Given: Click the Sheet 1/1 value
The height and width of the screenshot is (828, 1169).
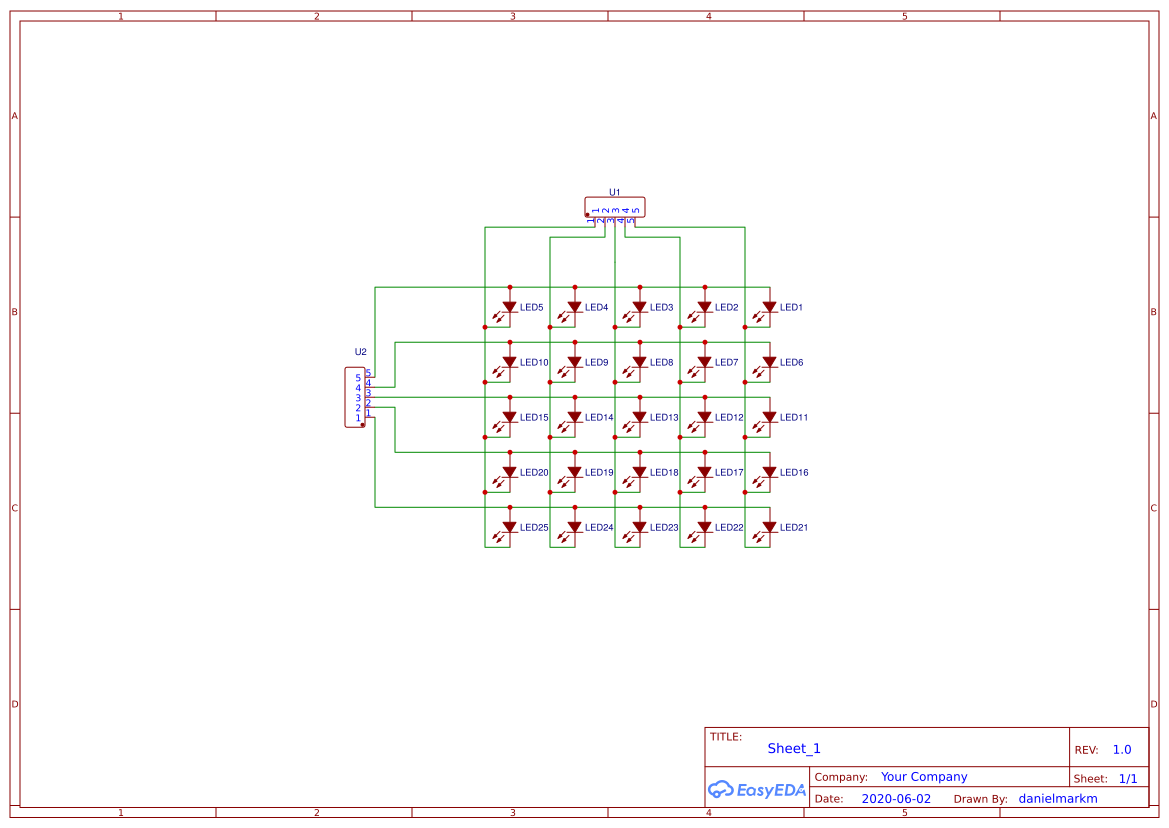Looking at the screenshot, I should tap(1130, 777).
